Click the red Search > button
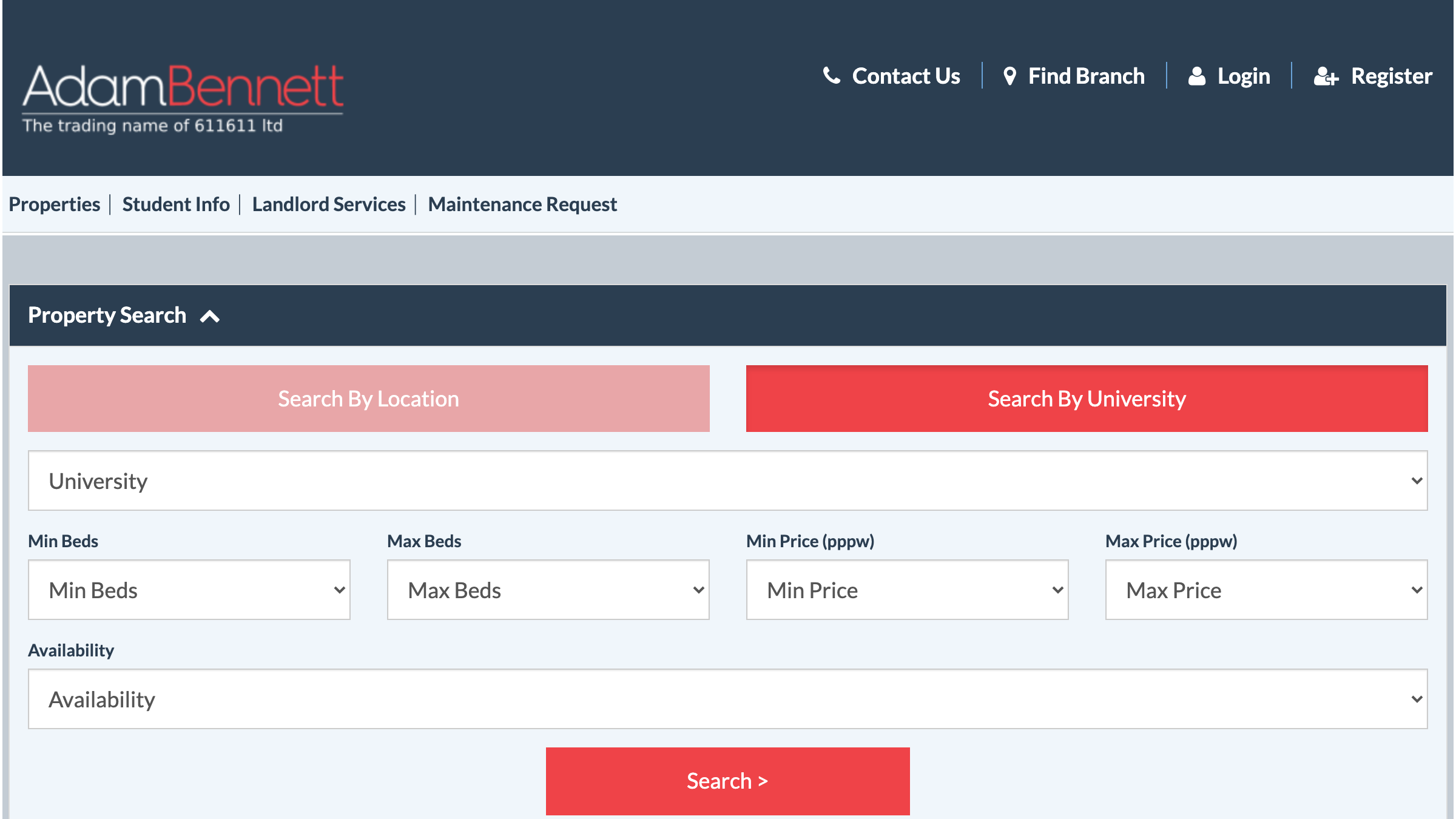 [728, 781]
